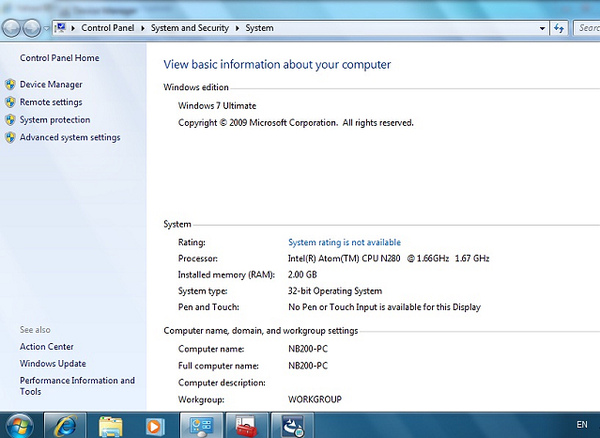This screenshot has height=438, width=600.
Task: Open the address bar history dropdown
Action: [x=542, y=28]
